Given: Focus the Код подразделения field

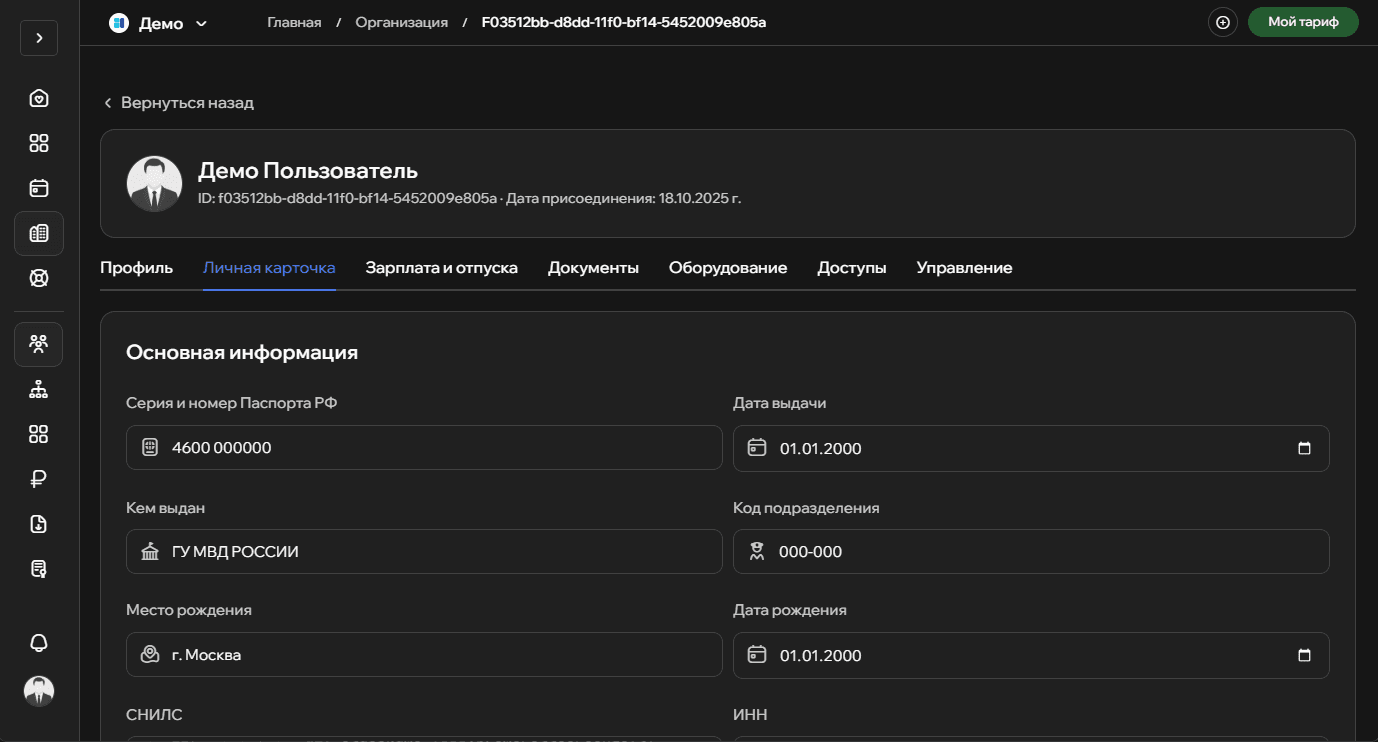Looking at the screenshot, I should click(x=1031, y=551).
